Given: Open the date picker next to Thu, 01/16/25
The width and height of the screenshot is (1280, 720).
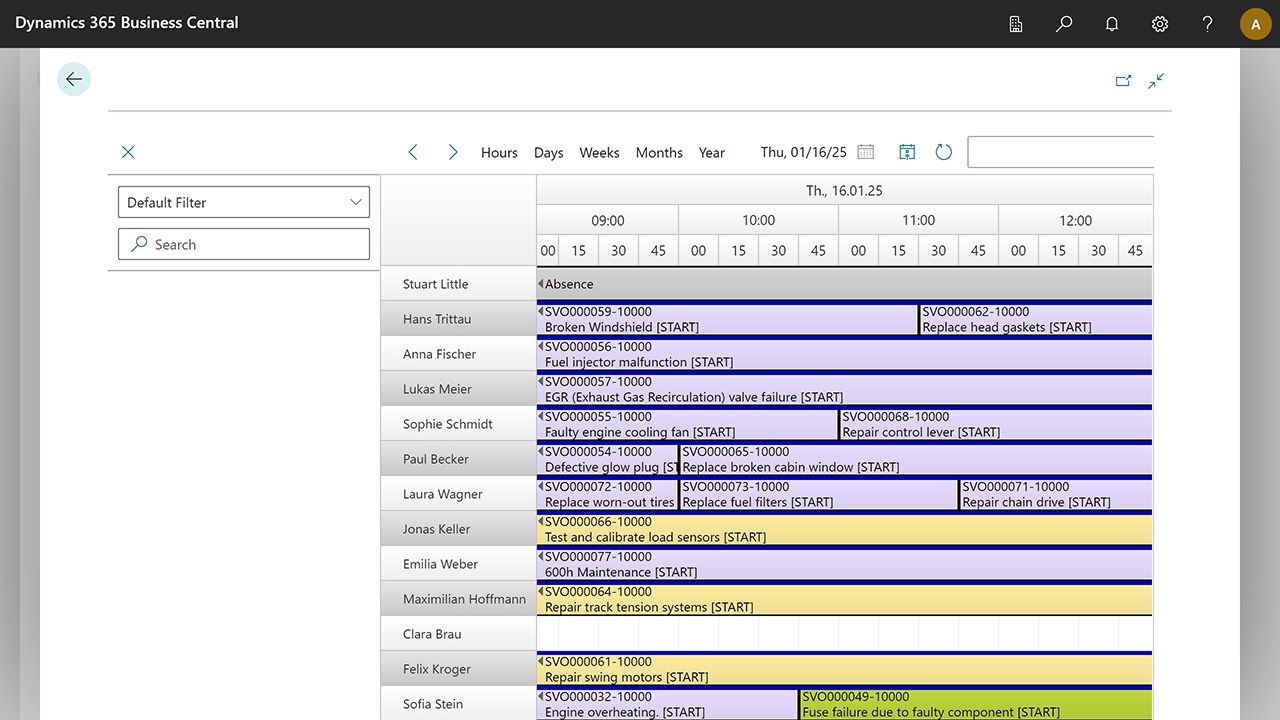Looking at the screenshot, I should (865, 151).
